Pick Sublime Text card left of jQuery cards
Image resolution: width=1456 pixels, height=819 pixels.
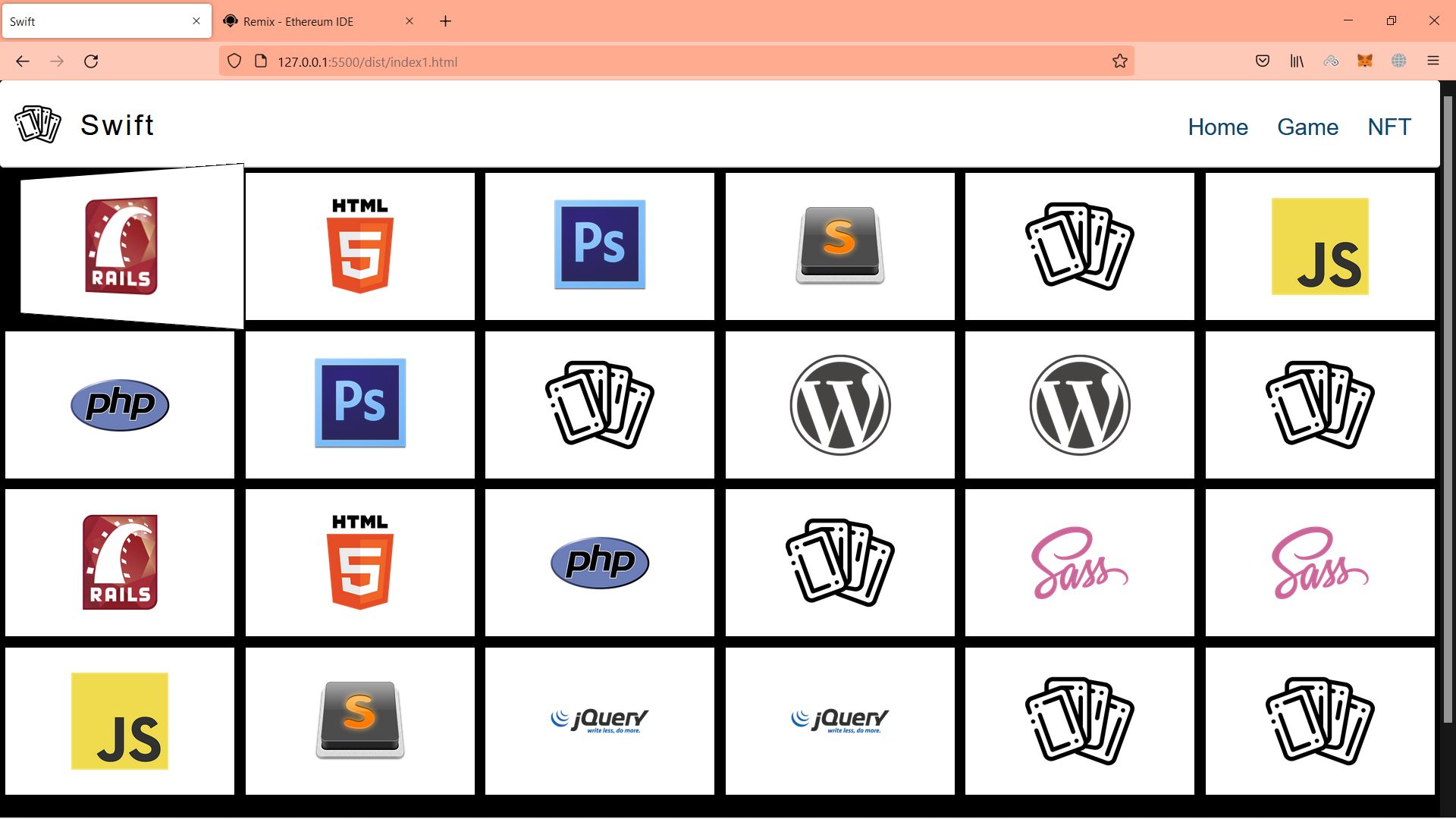(360, 721)
